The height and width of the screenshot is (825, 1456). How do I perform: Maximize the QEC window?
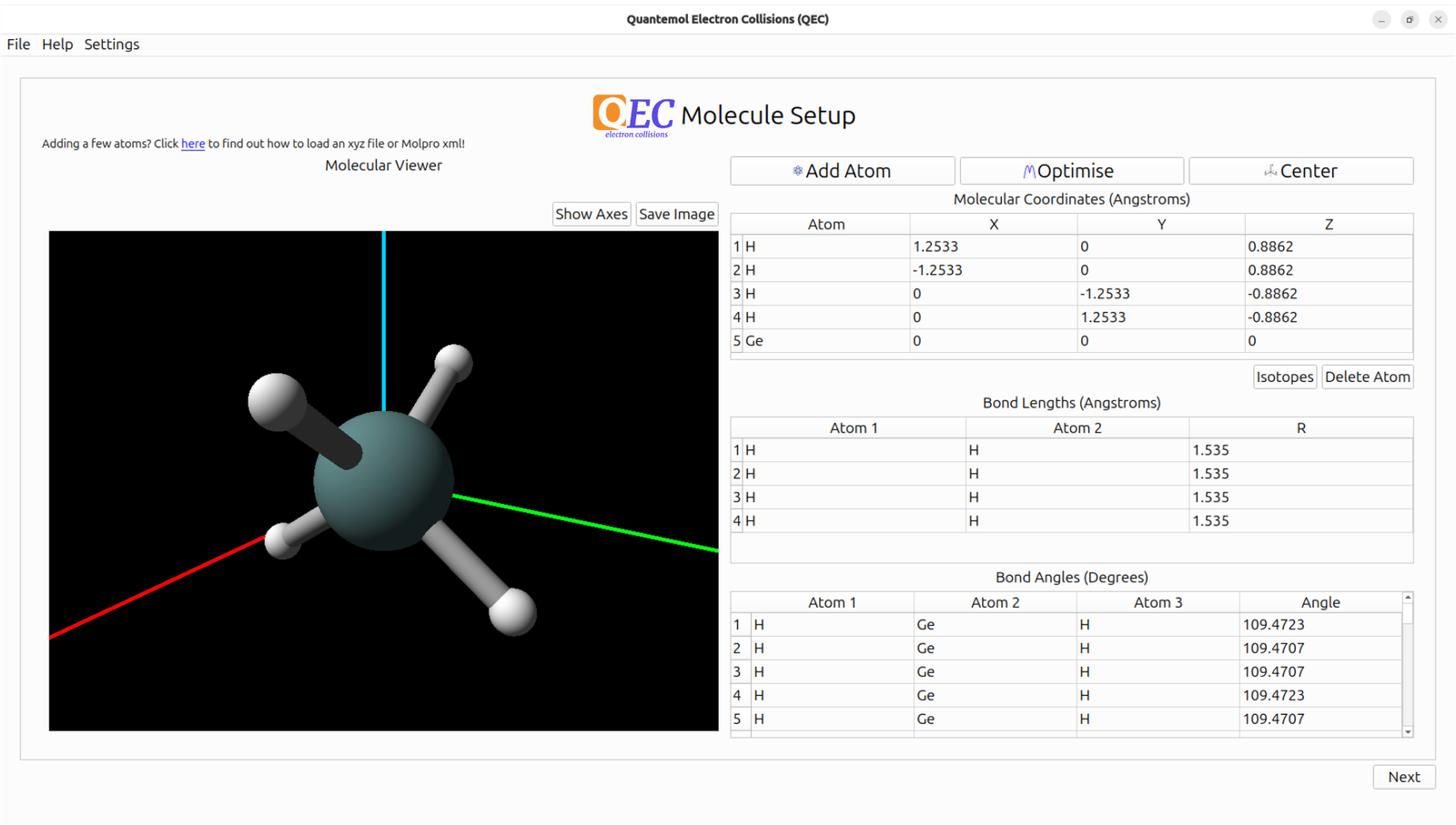[1410, 19]
